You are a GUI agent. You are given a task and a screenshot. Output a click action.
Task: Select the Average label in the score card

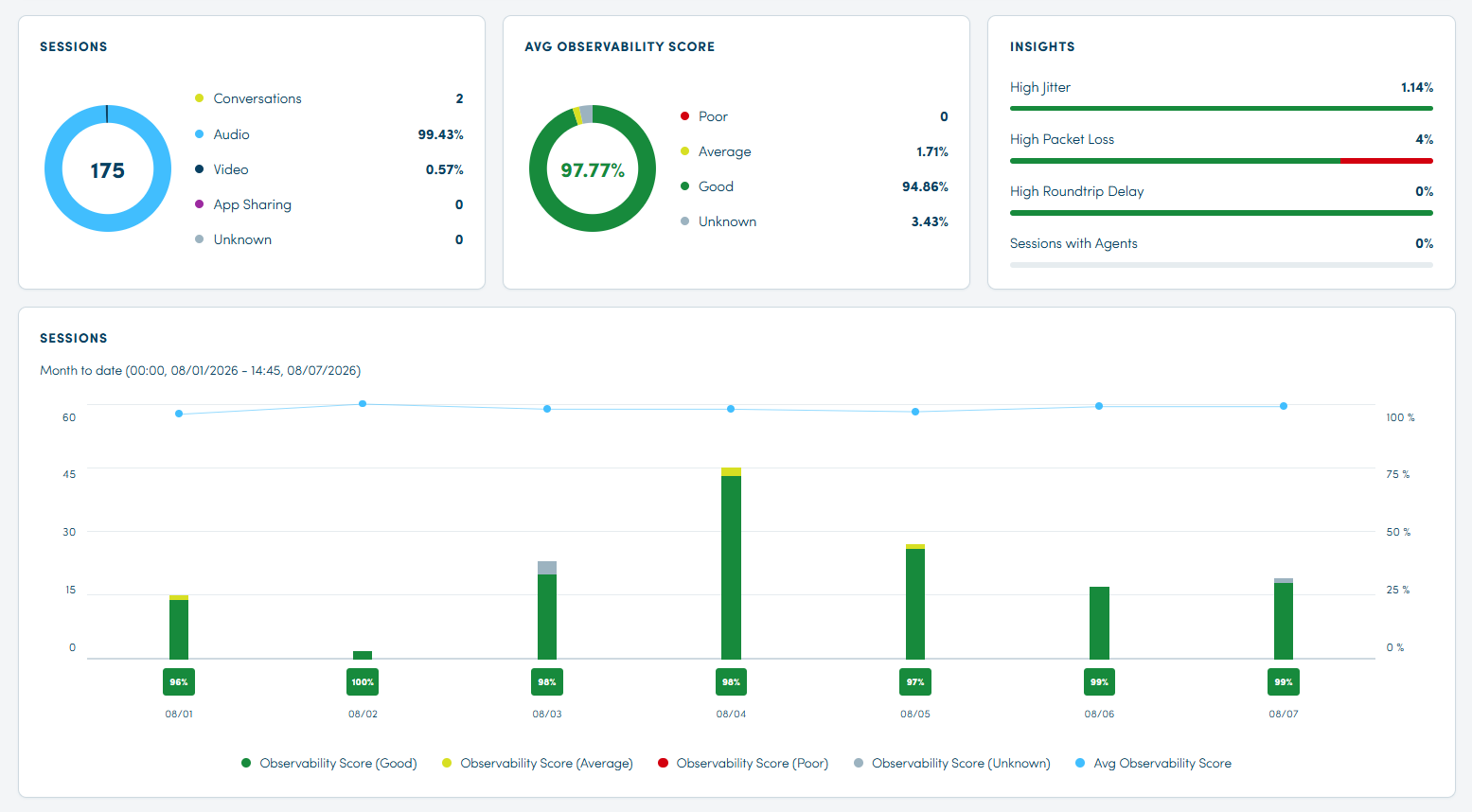click(724, 151)
